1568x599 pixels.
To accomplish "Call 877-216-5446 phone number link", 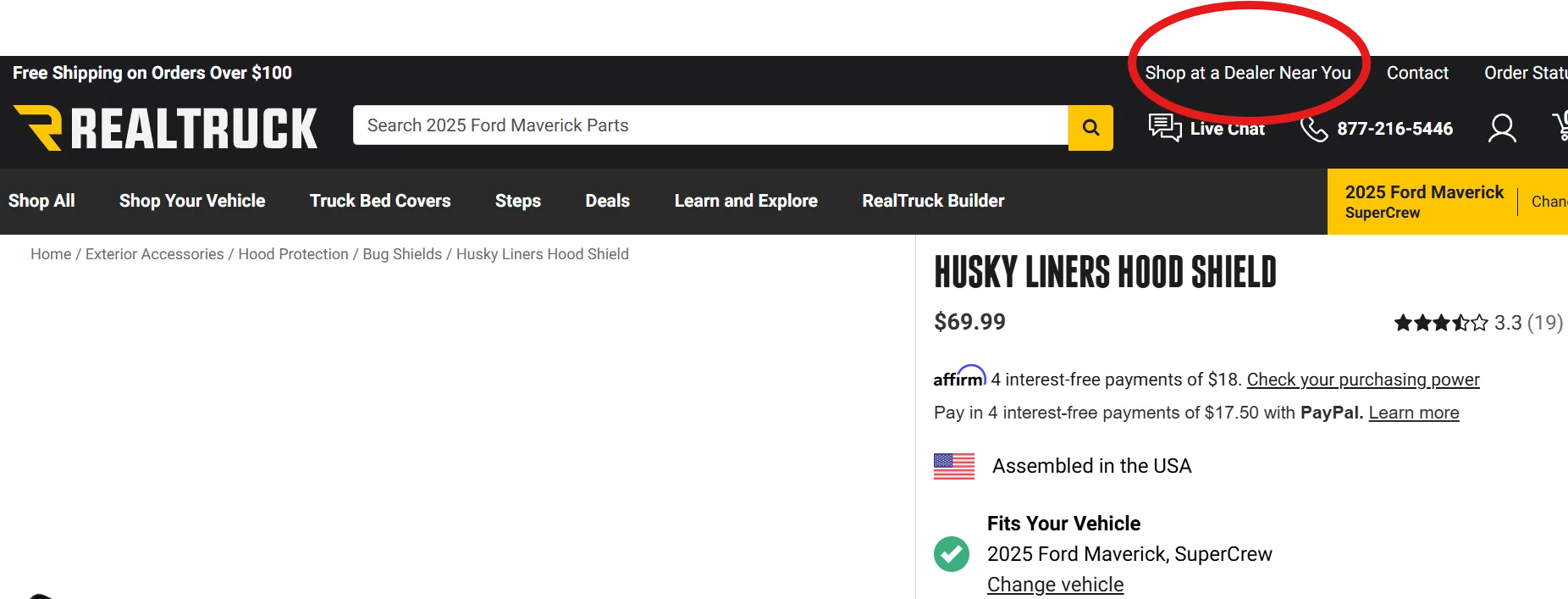I will coord(1394,129).
